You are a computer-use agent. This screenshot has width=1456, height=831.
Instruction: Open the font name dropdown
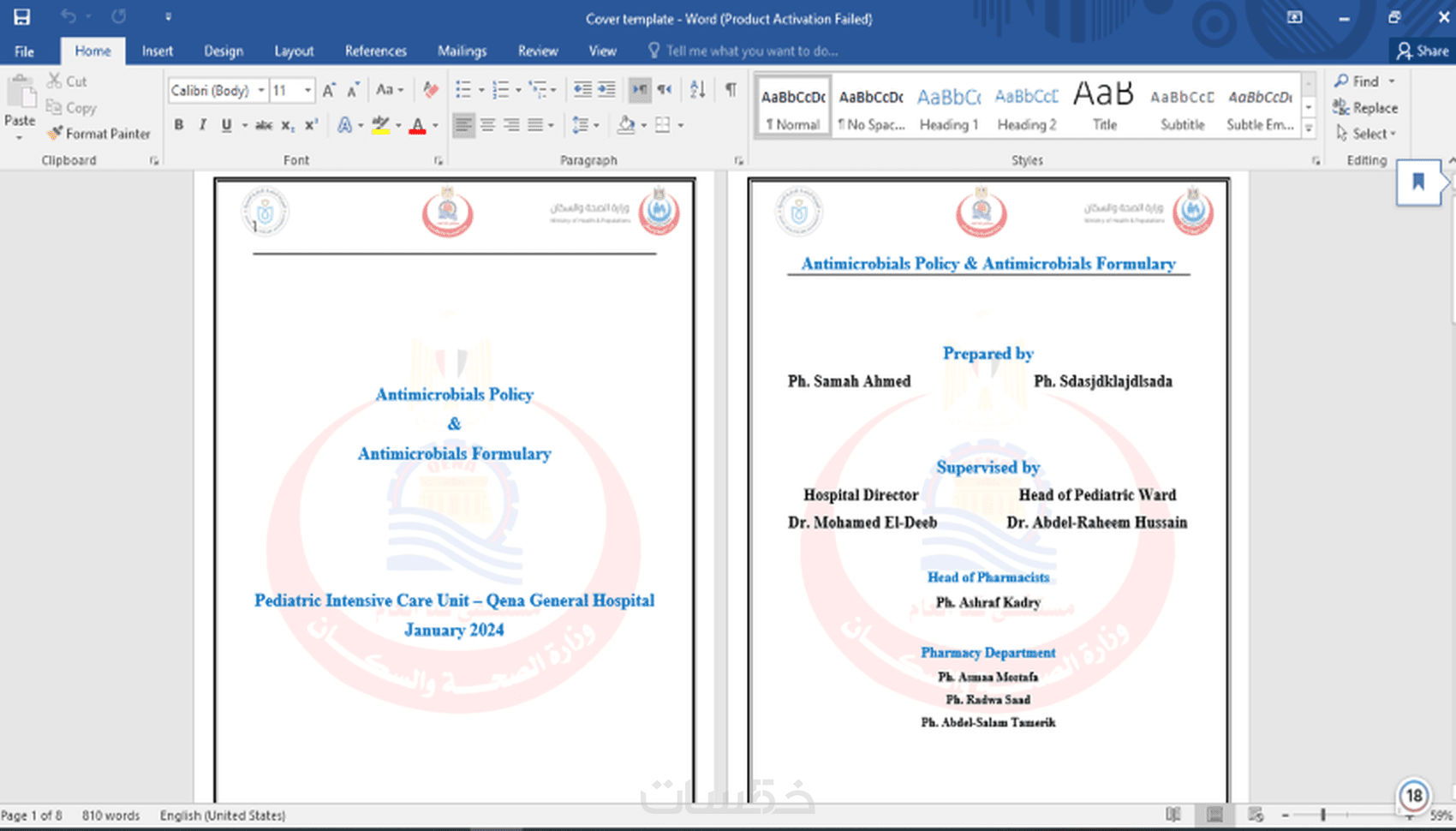click(x=261, y=90)
